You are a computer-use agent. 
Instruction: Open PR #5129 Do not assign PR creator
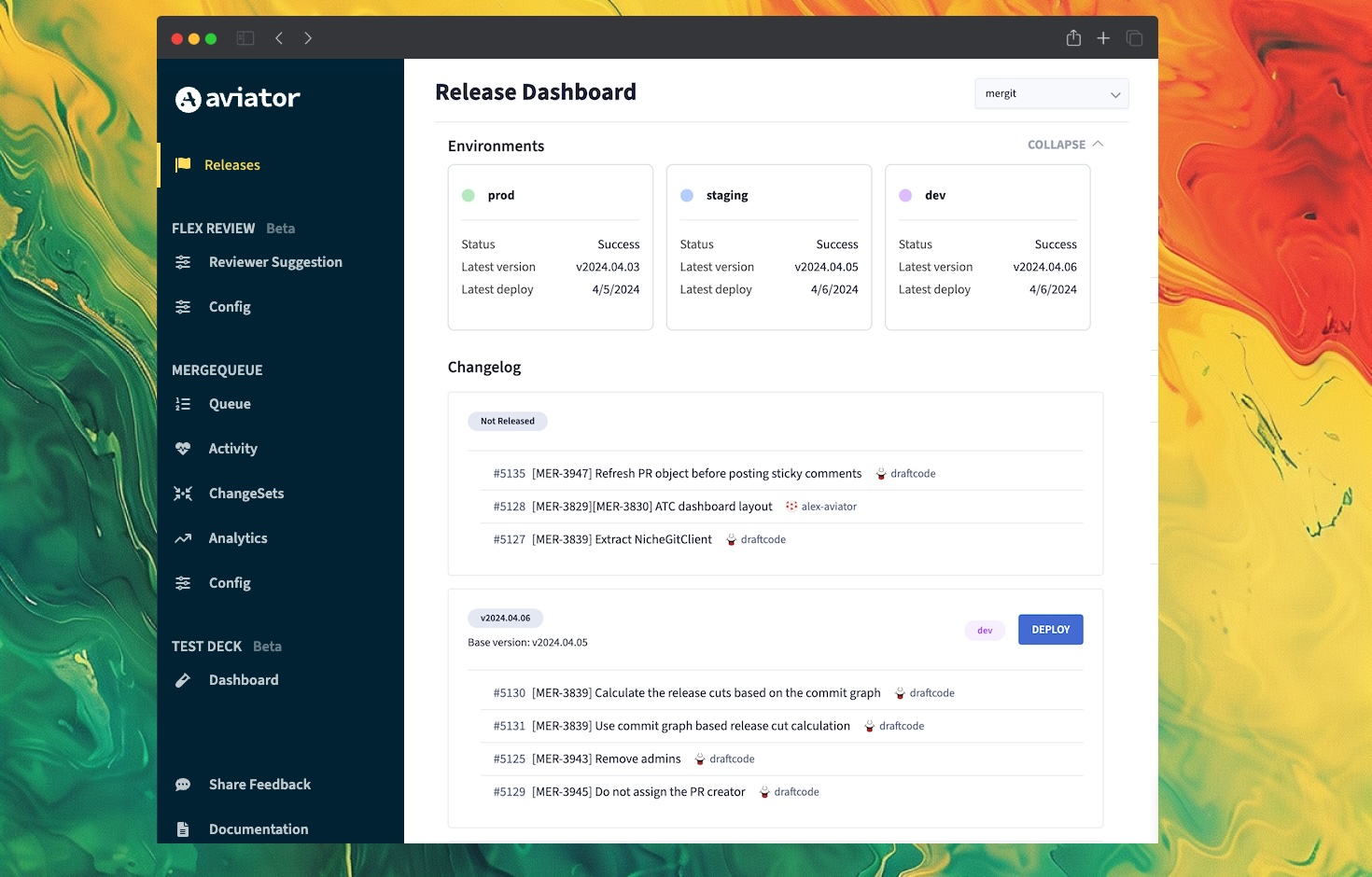pyautogui.click(x=638, y=792)
